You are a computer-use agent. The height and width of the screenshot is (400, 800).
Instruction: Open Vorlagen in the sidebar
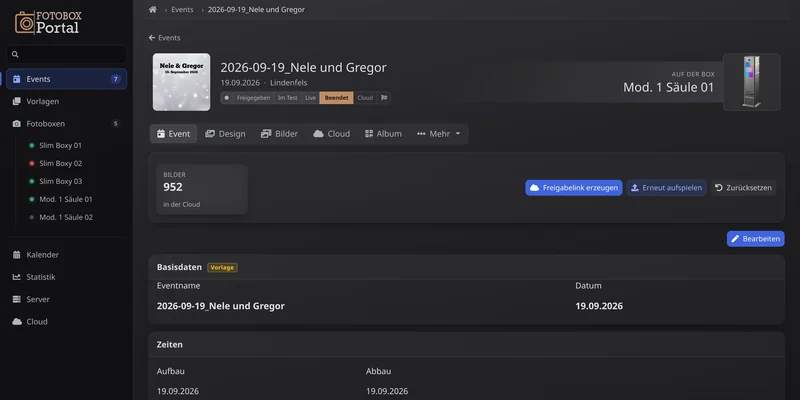click(67, 102)
